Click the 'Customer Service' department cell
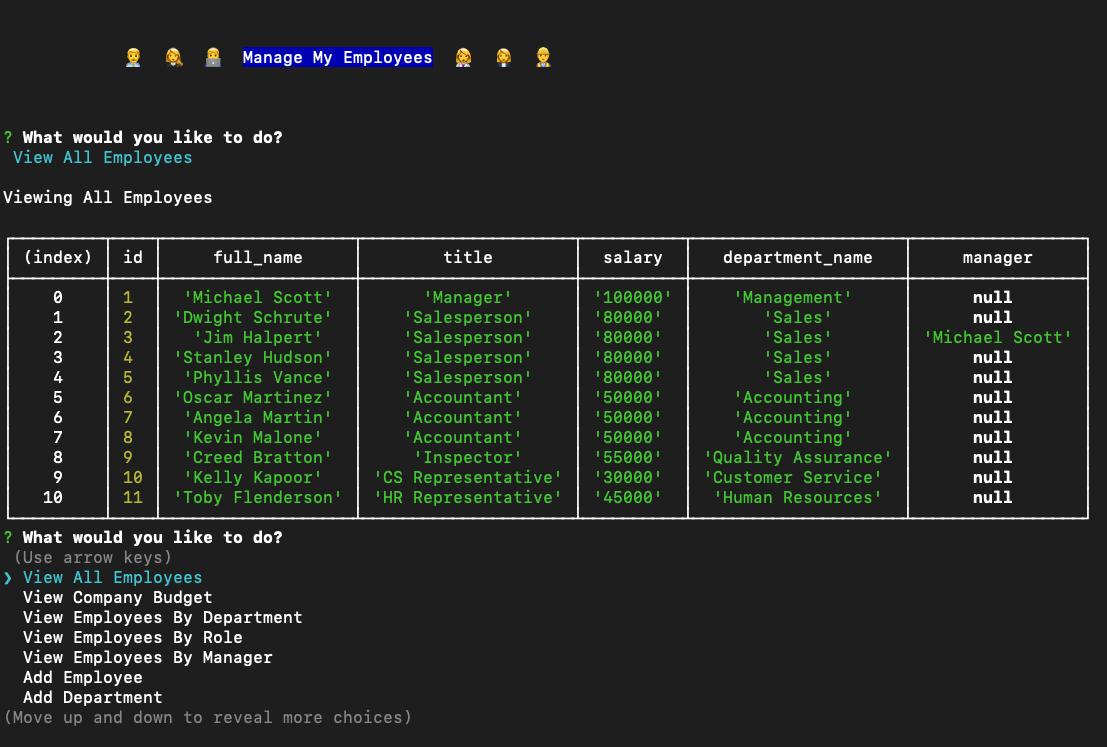The height and width of the screenshot is (747, 1107). (793, 478)
